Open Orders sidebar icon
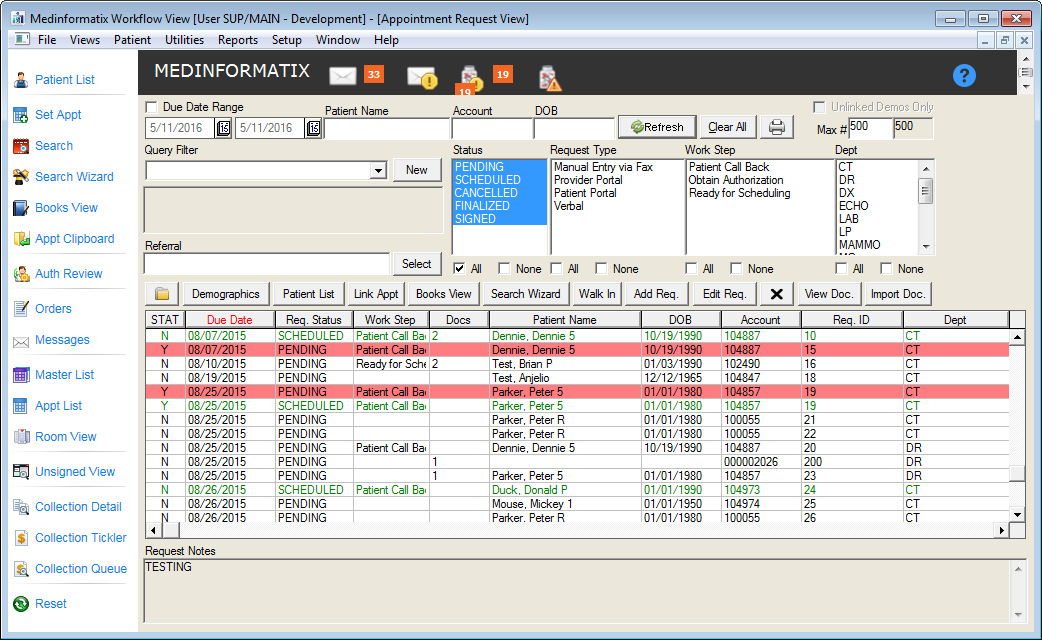 (x=21, y=309)
